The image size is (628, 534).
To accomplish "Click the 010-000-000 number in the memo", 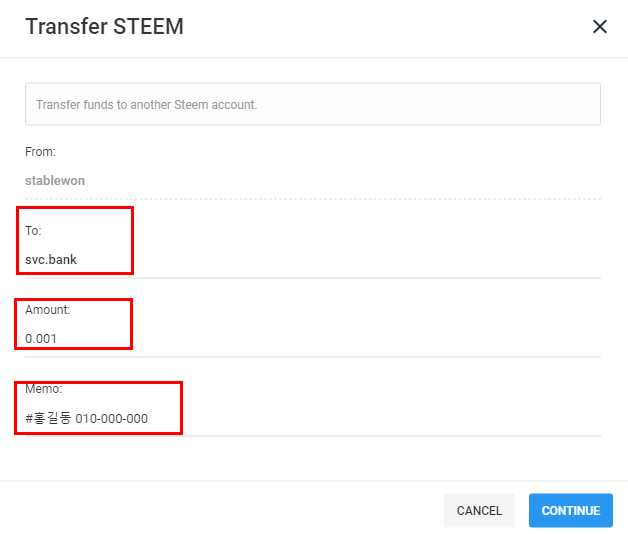I will tap(112, 418).
